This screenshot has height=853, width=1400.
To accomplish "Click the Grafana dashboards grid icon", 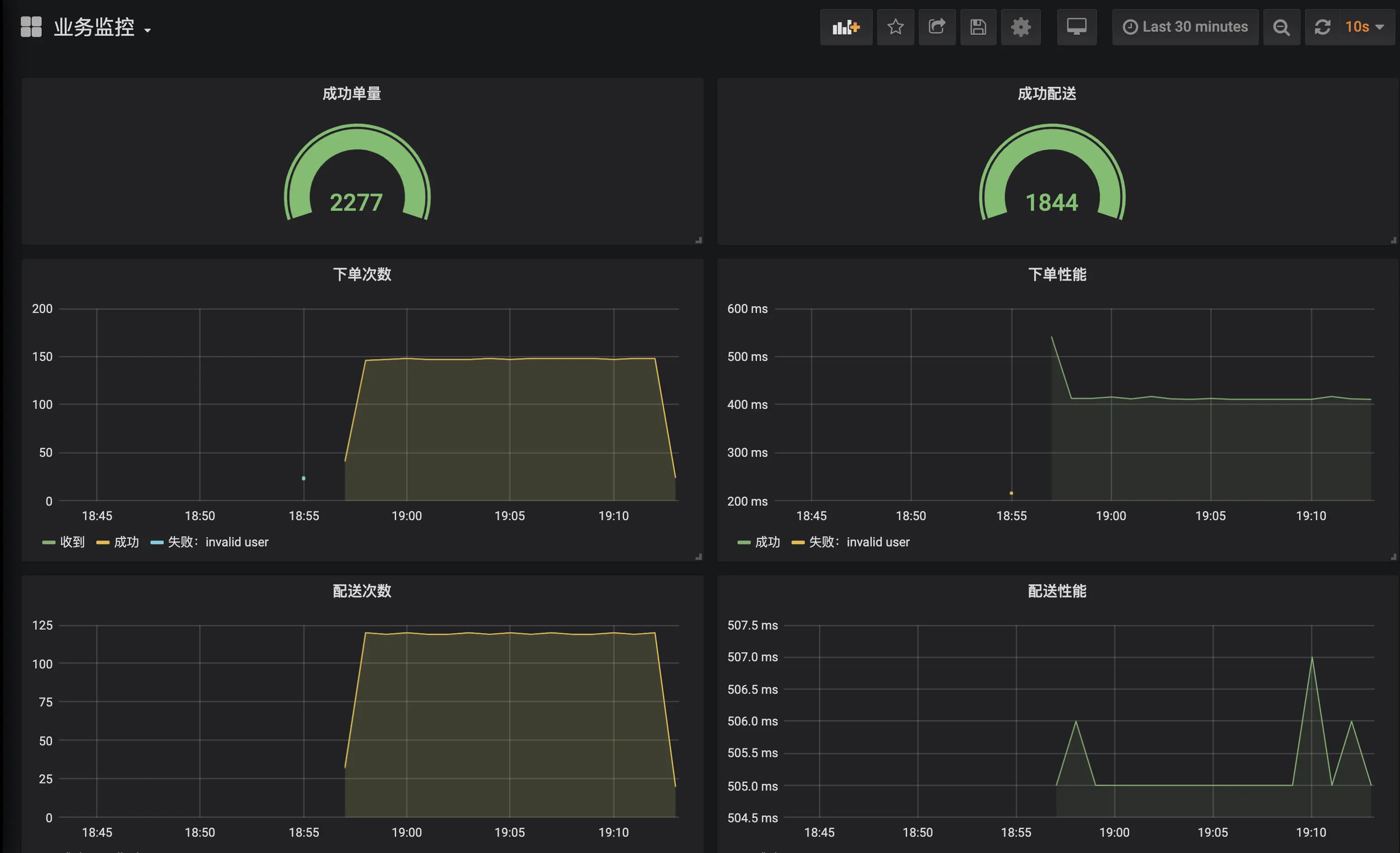I will click(x=31, y=27).
